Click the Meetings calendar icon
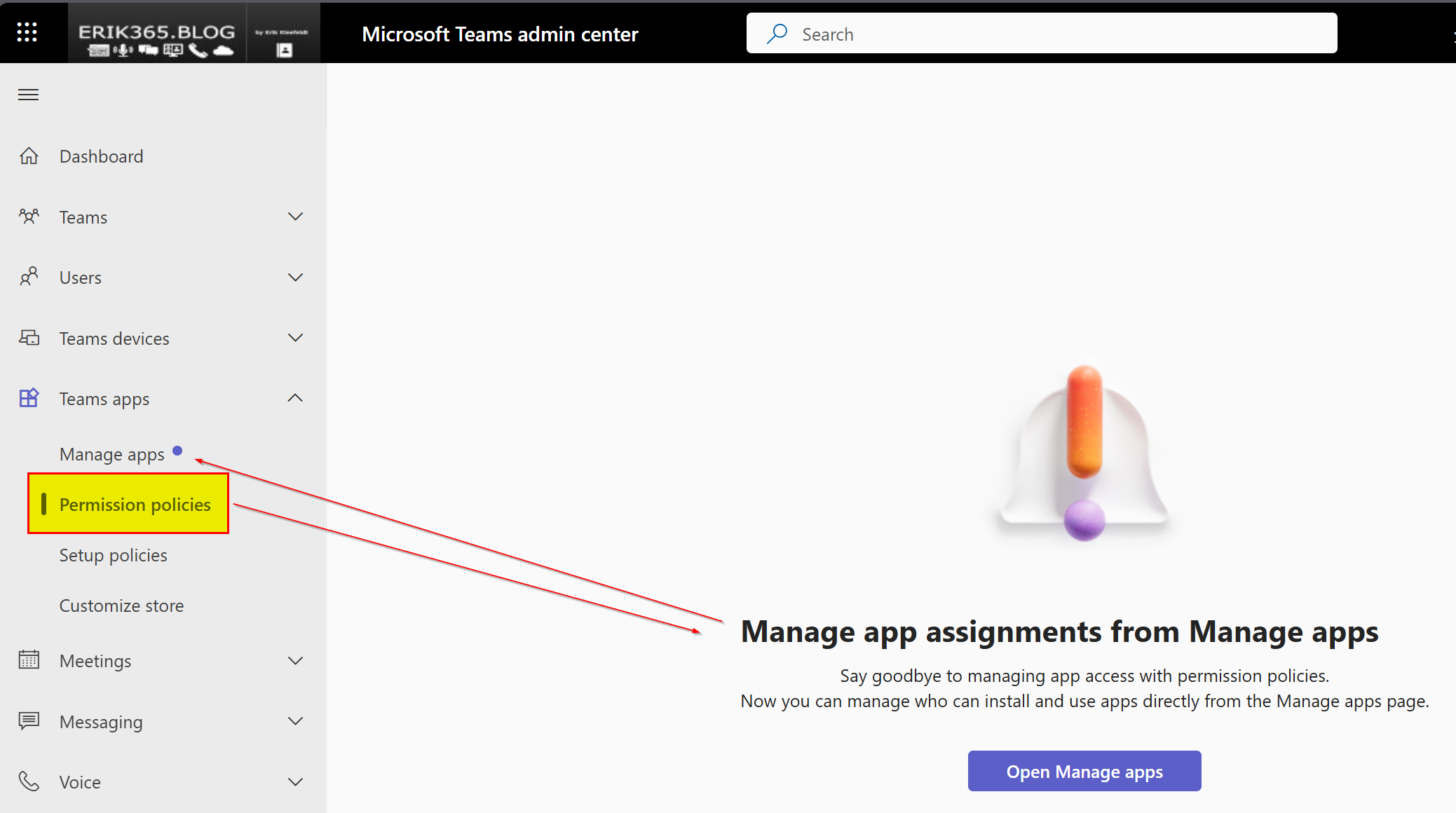 coord(29,660)
